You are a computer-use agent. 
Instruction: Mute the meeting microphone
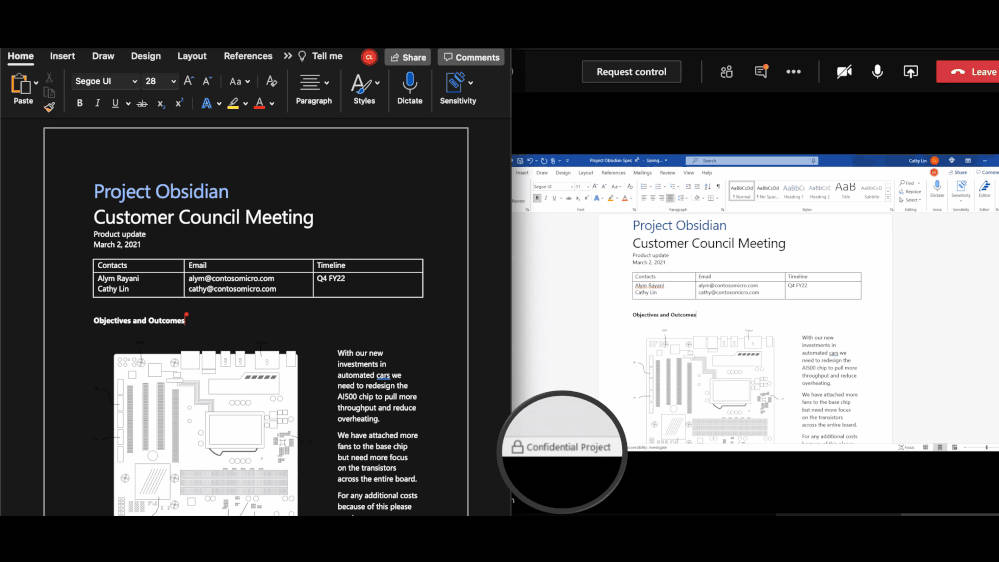coord(877,71)
